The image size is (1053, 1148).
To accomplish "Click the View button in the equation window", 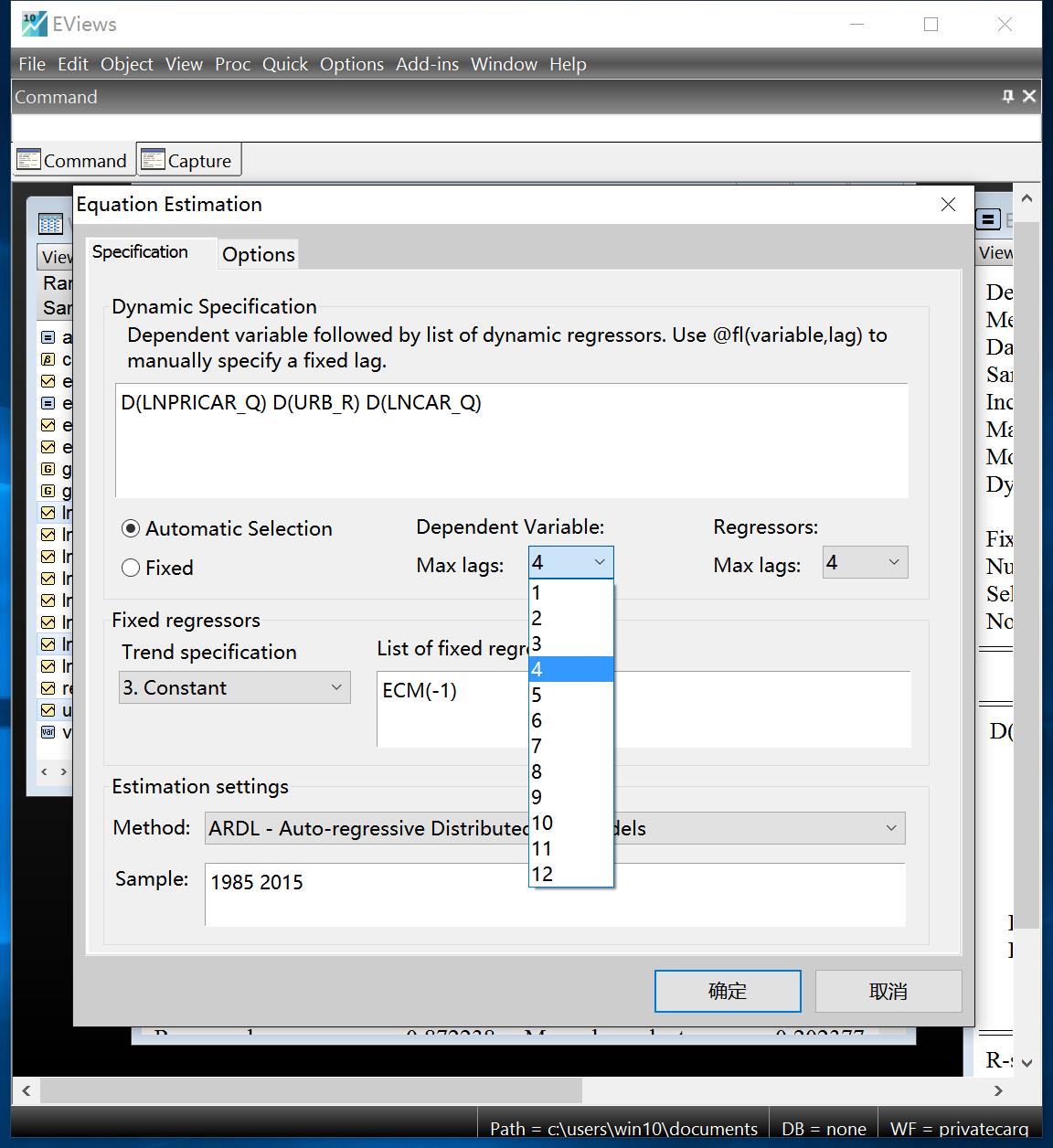I will [x=995, y=253].
